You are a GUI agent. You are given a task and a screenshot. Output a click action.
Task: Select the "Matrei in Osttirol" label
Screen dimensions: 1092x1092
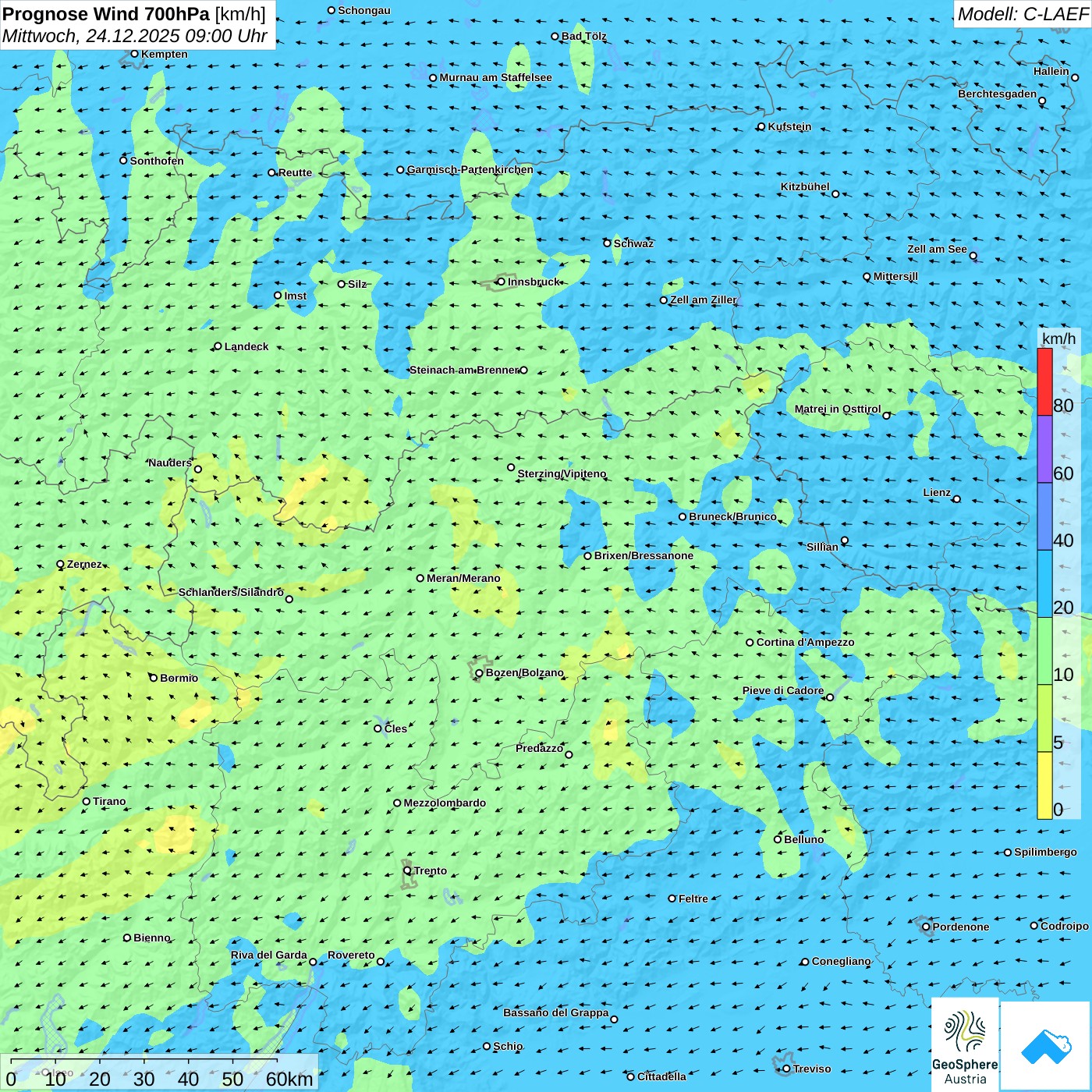[x=838, y=409]
